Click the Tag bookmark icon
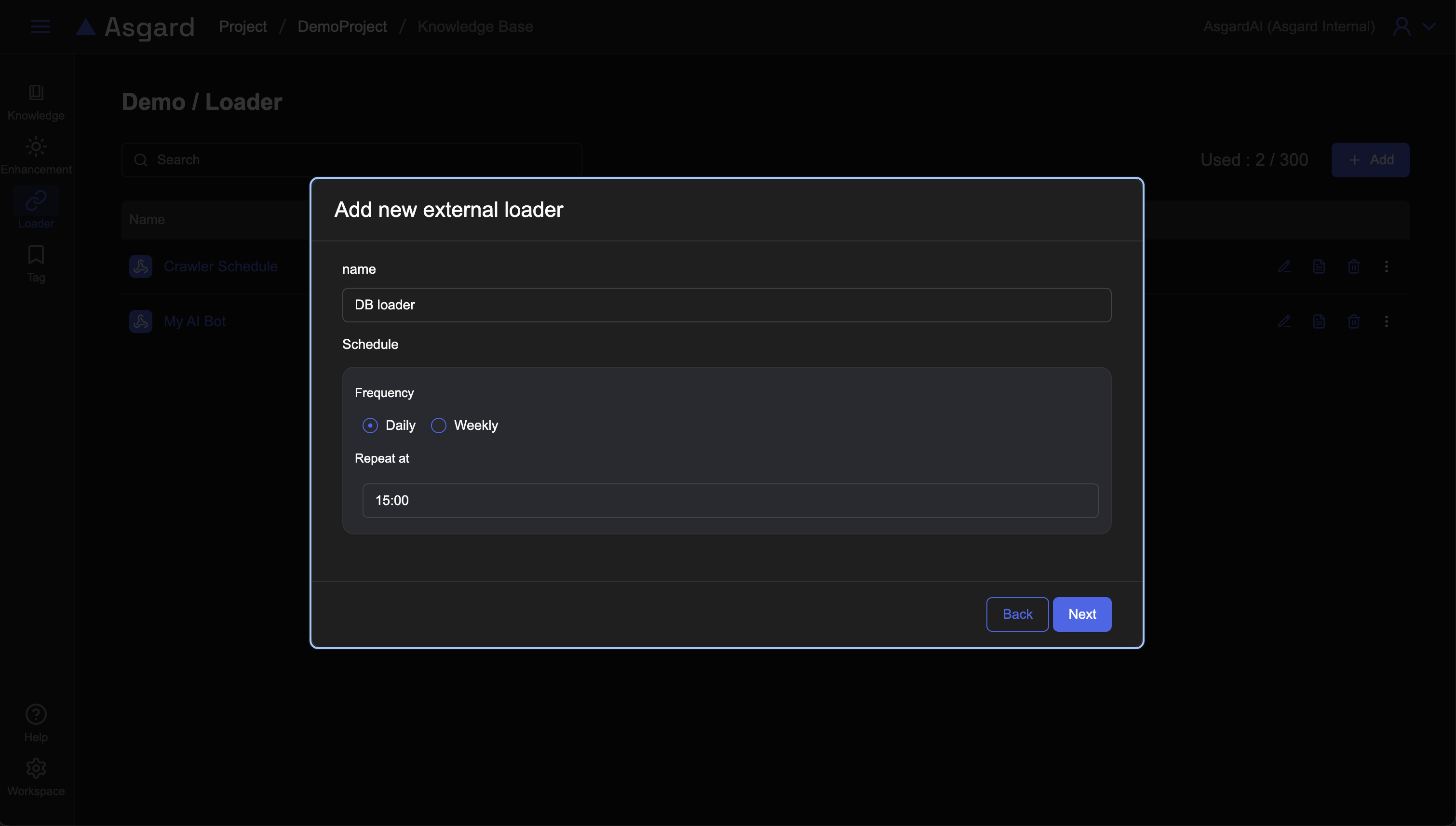1456x826 pixels. point(36,255)
